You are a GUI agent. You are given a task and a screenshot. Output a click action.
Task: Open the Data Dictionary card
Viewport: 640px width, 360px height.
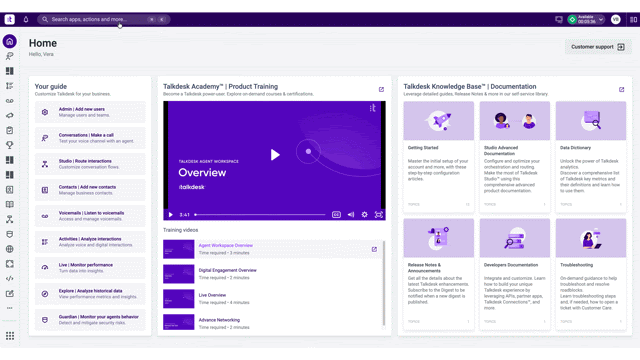click(x=591, y=156)
